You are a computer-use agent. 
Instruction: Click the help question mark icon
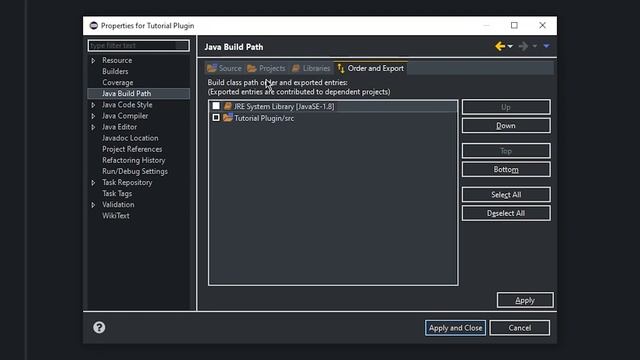[x=99, y=327]
